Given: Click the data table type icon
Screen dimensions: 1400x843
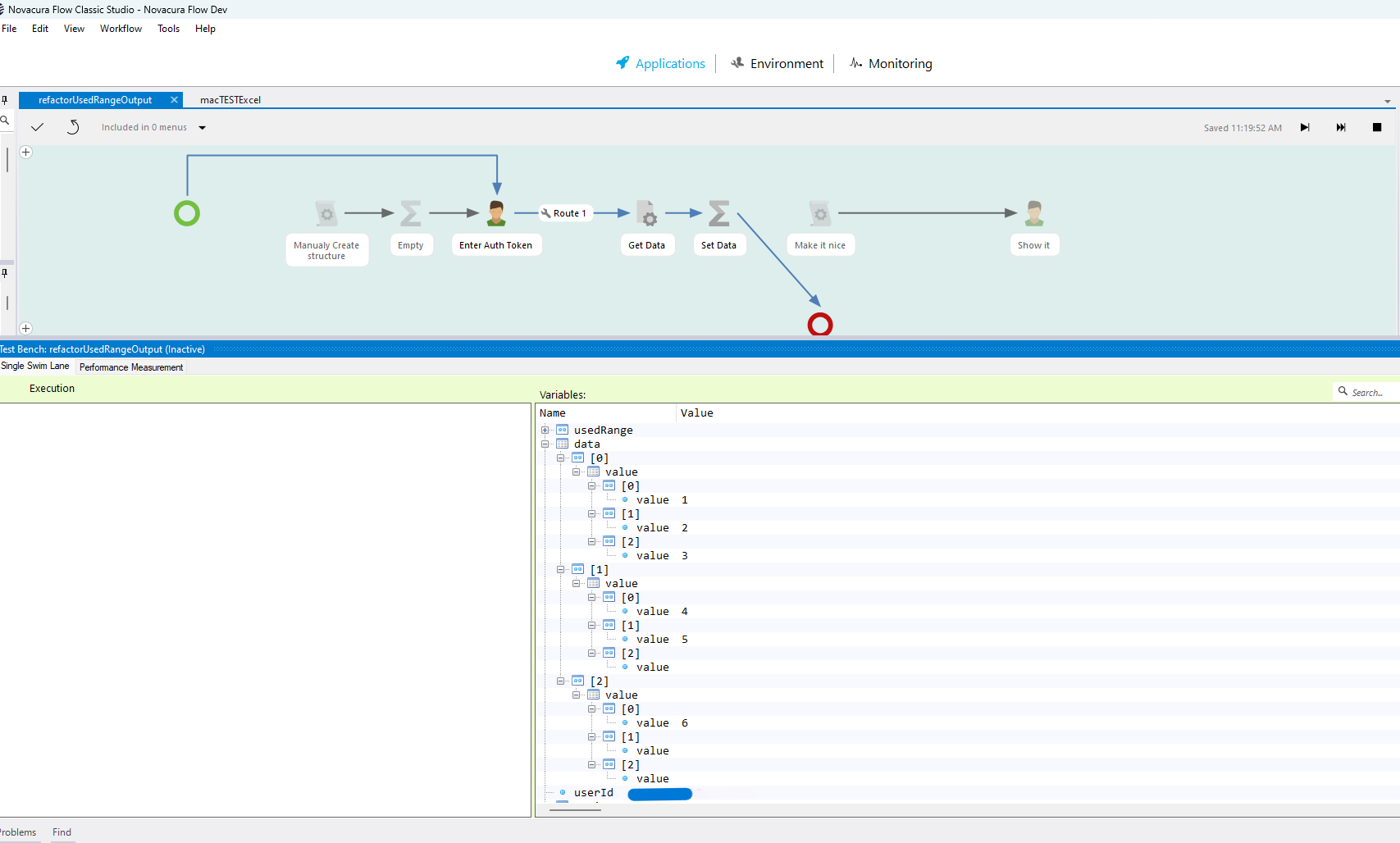Looking at the screenshot, I should [562, 444].
